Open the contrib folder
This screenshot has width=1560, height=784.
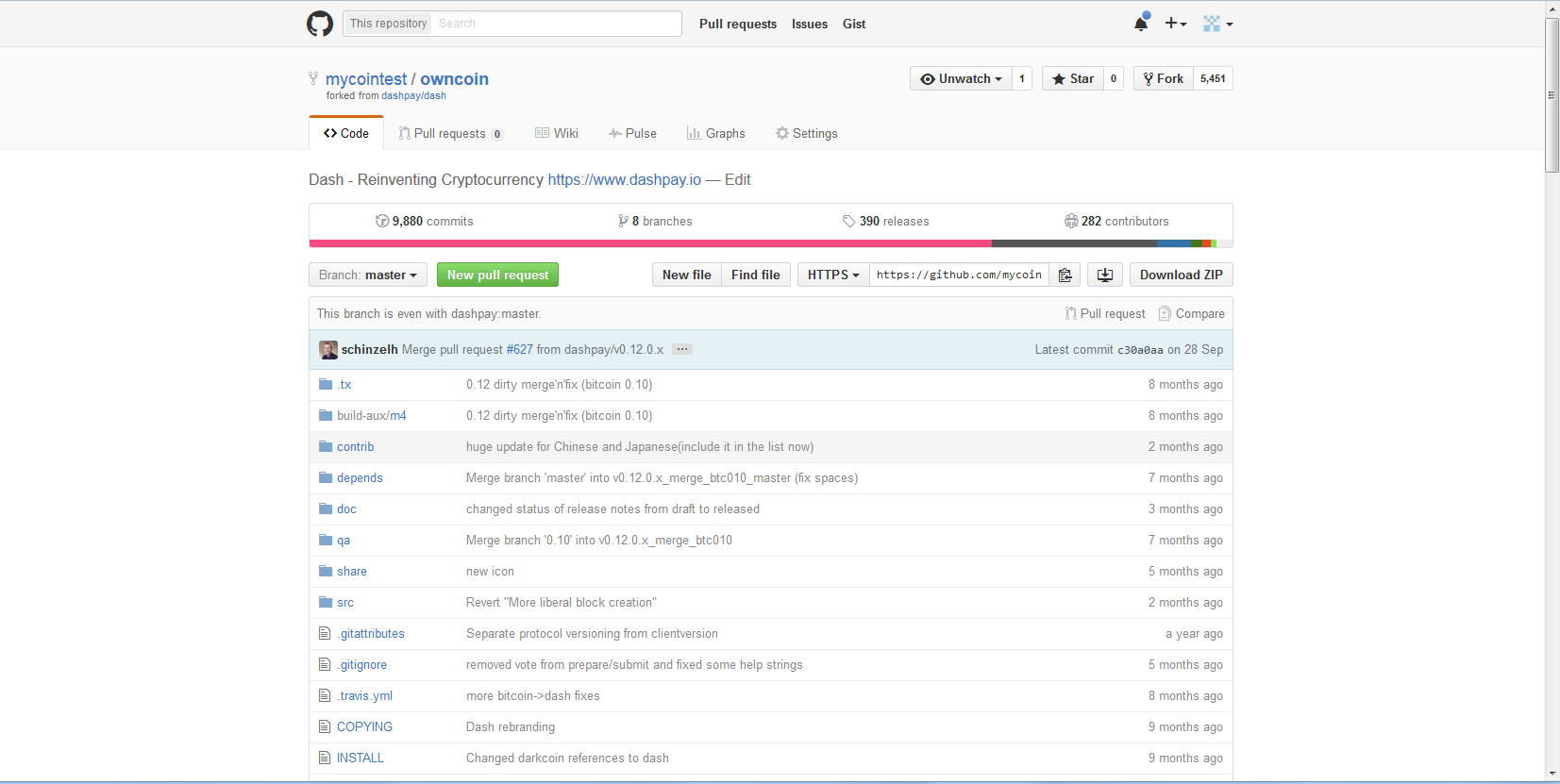356,447
